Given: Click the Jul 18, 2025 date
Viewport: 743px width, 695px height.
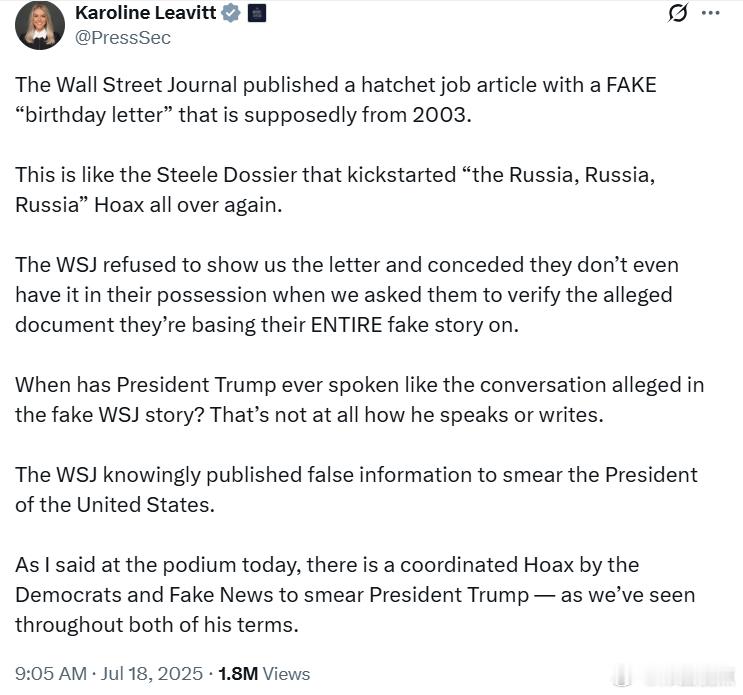Looking at the screenshot, I should [152, 673].
